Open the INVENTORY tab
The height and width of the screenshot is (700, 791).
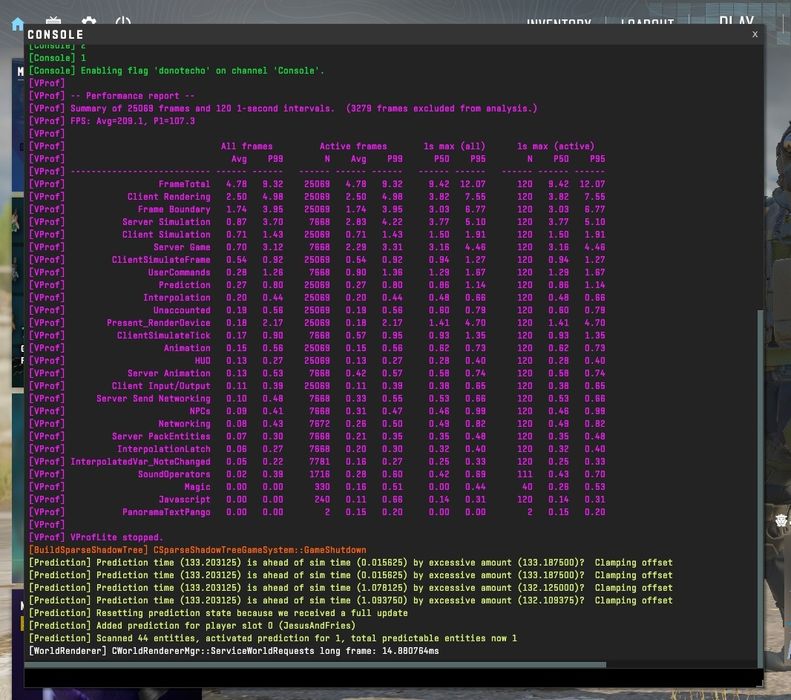[558, 21]
